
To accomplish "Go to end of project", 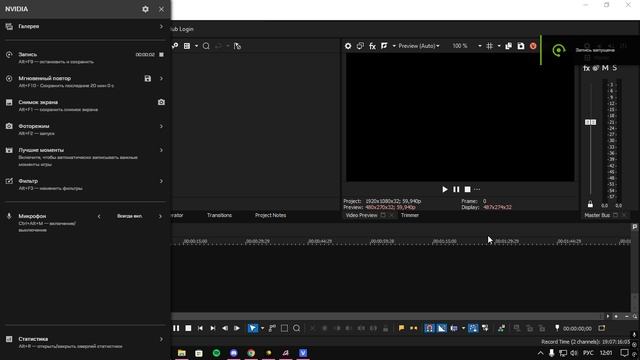I will [x=213, y=328].
